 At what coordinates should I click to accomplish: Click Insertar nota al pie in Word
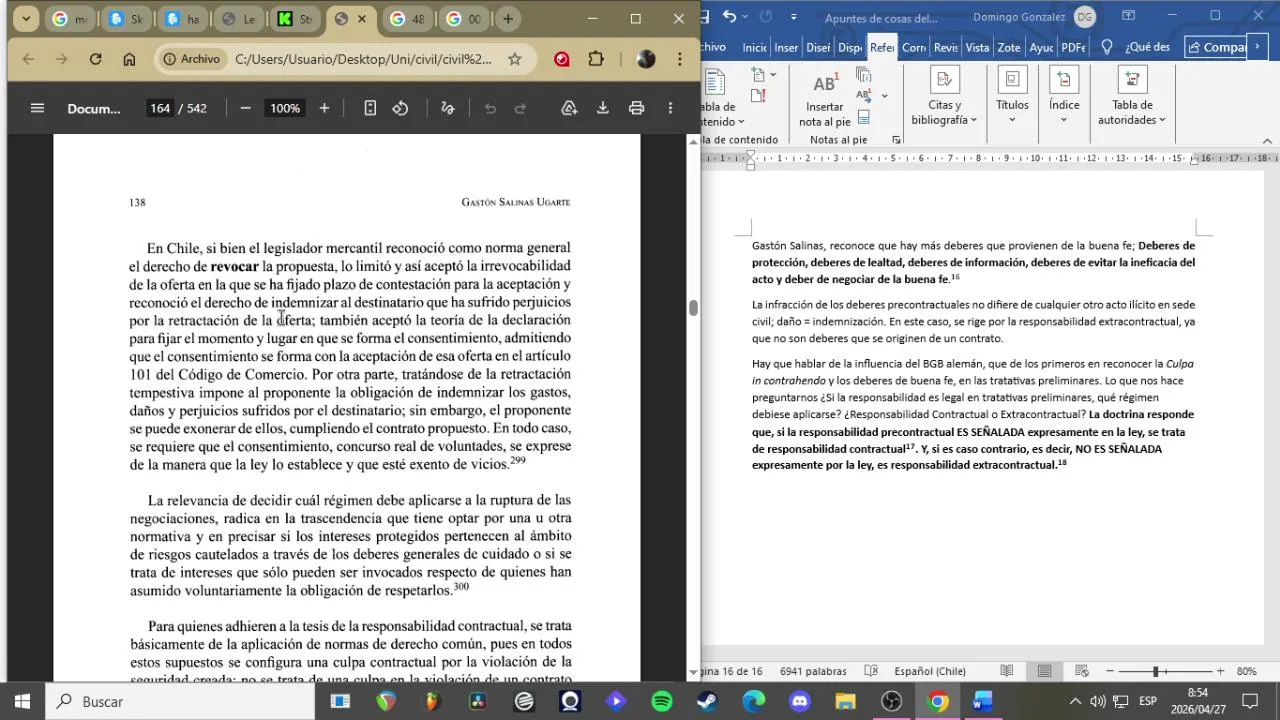(x=825, y=100)
